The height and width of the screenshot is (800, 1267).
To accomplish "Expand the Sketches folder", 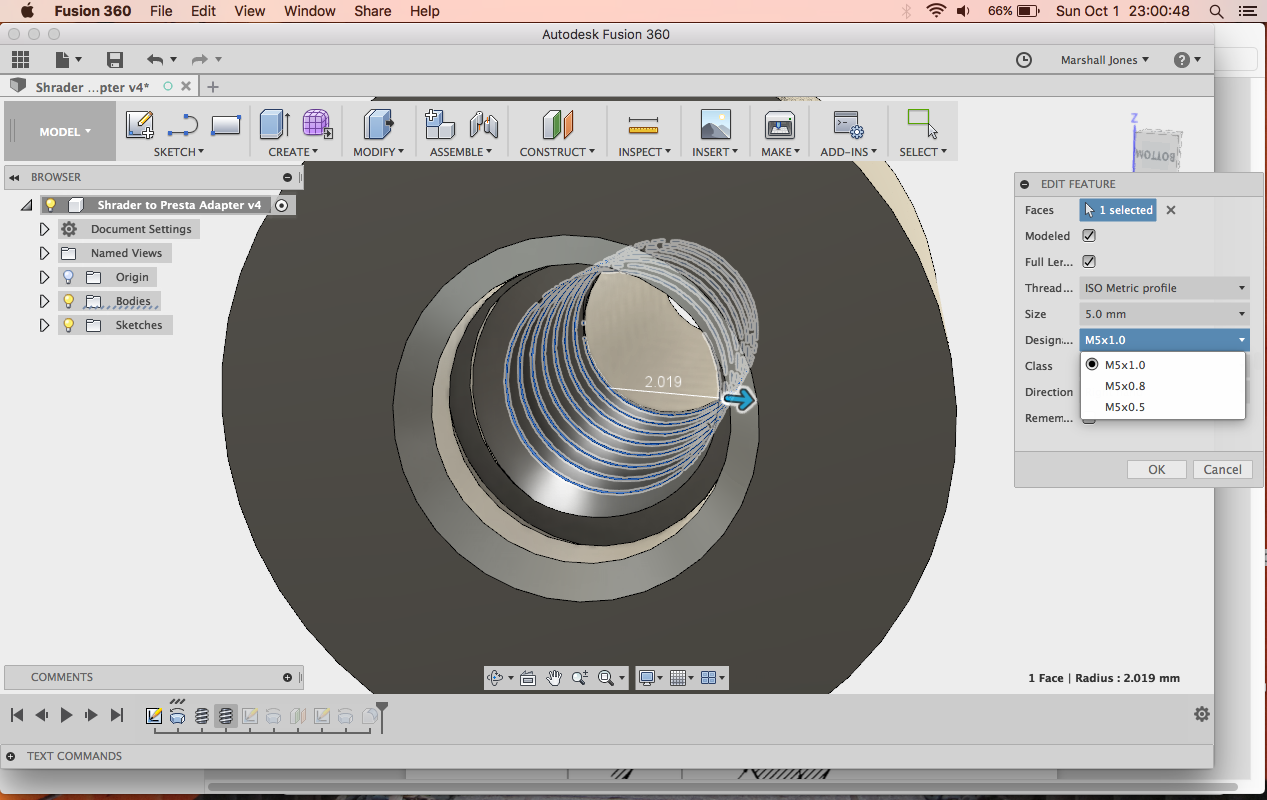I will pos(44,325).
